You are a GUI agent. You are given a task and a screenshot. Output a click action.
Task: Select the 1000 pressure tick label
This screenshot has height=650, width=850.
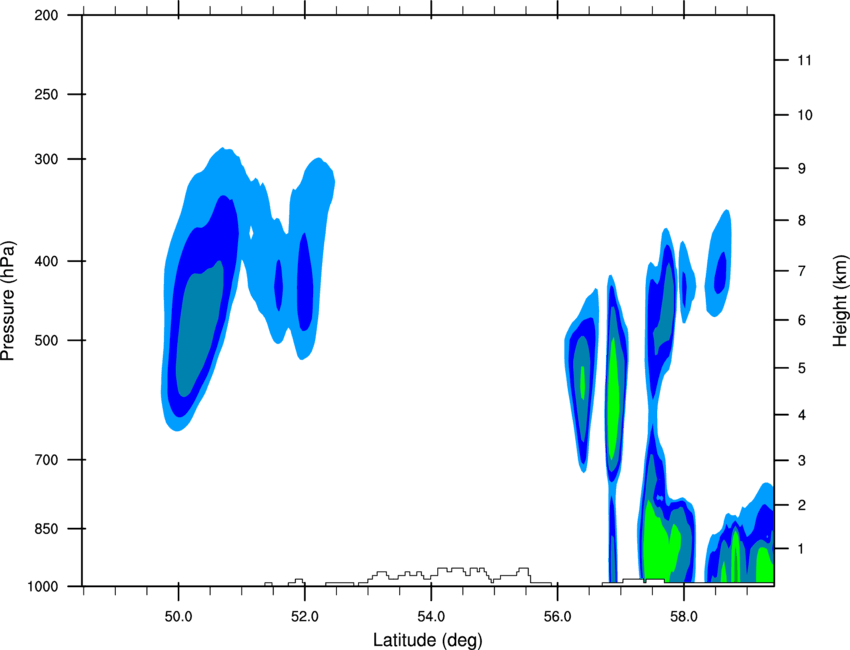[x=42, y=587]
